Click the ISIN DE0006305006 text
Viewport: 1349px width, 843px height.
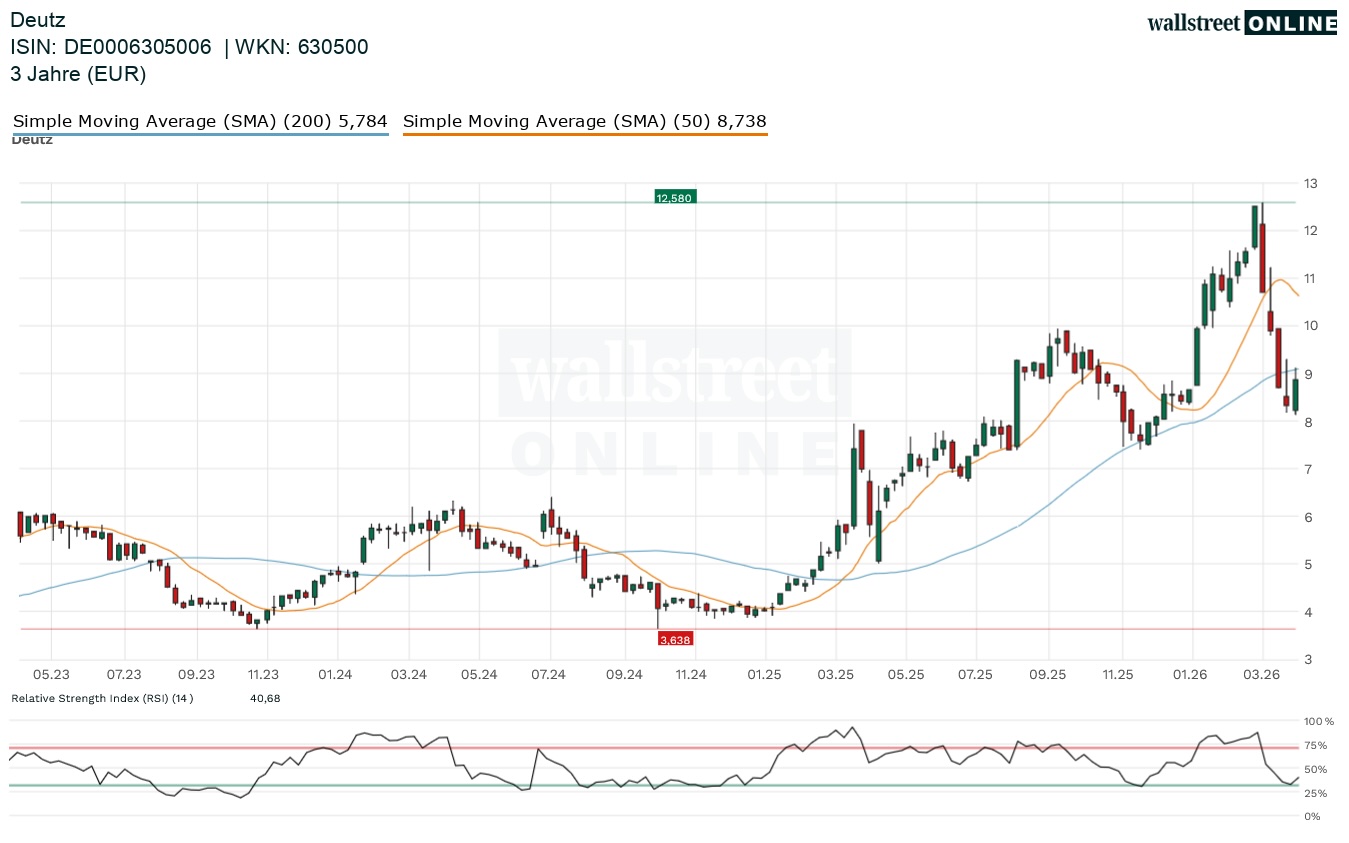111,47
